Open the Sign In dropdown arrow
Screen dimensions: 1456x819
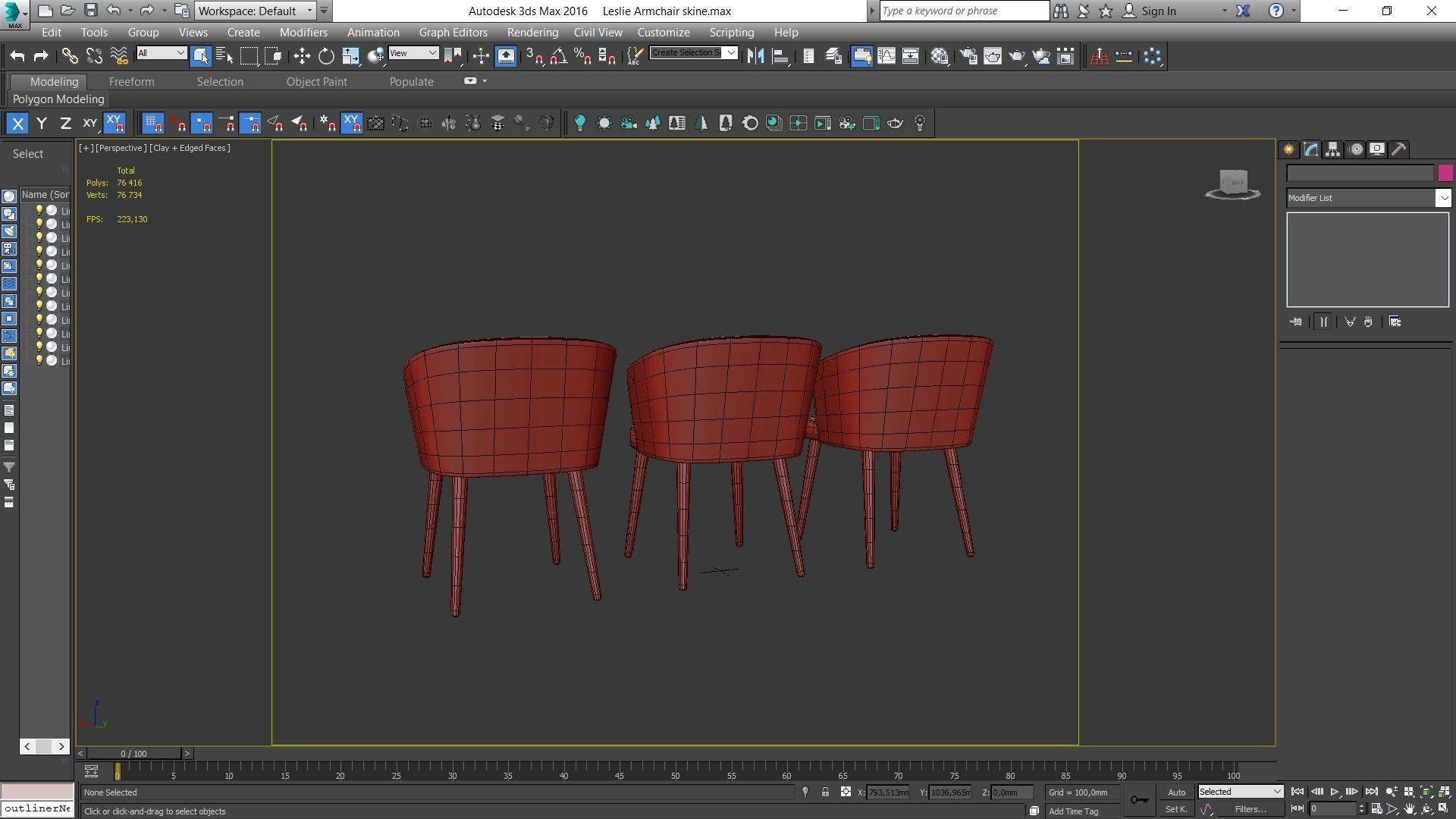[x=1224, y=11]
